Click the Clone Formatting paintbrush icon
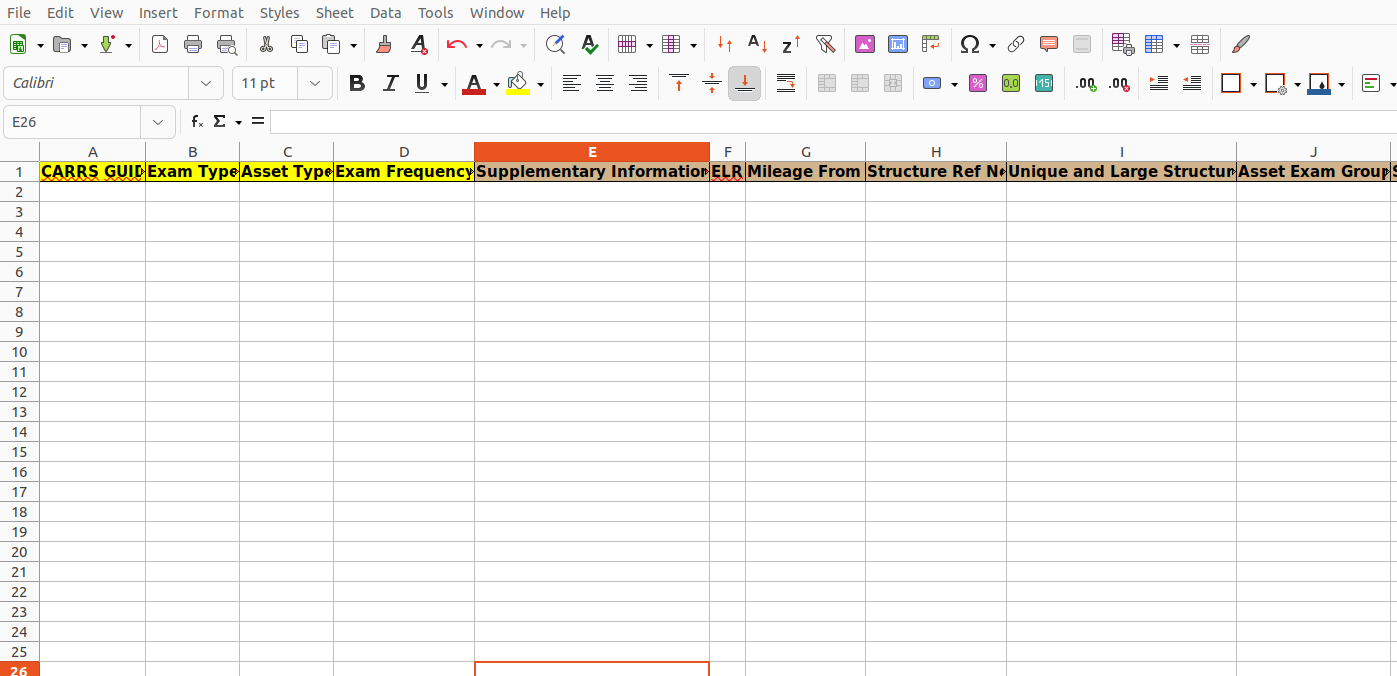 click(383, 44)
